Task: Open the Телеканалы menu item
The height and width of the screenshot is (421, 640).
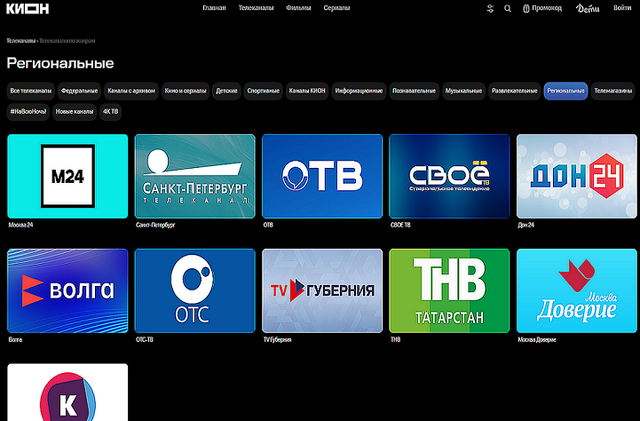Action: tap(256, 8)
